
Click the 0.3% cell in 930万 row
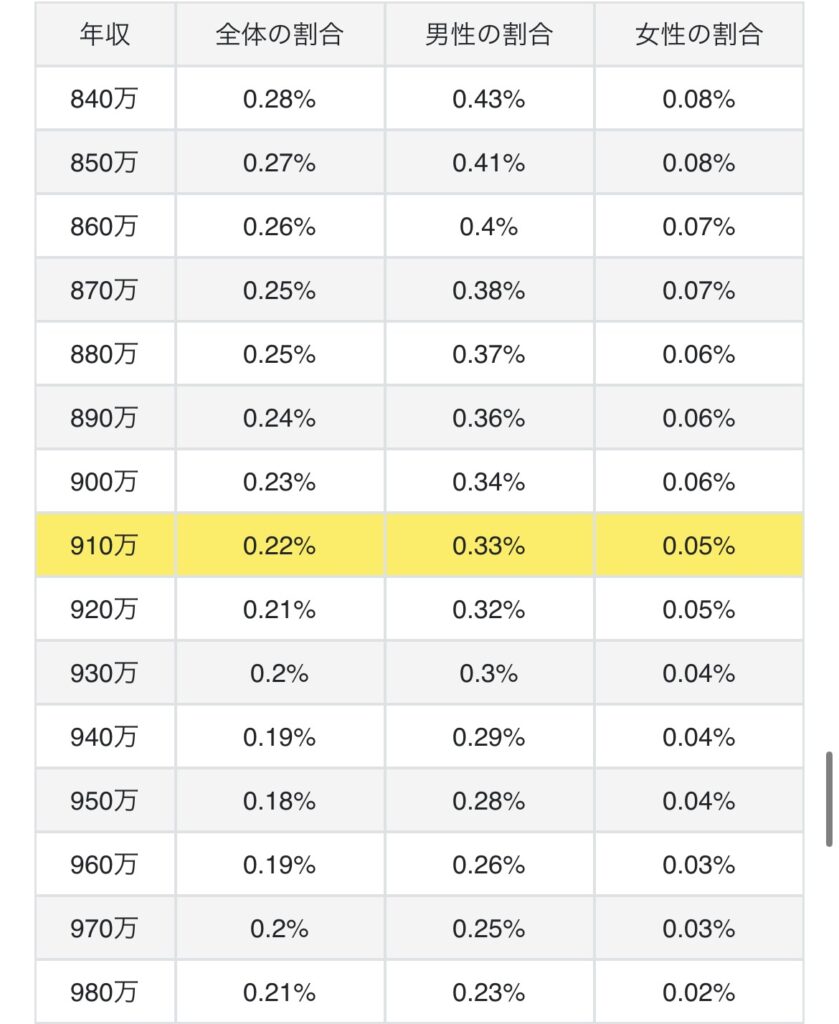click(489, 673)
